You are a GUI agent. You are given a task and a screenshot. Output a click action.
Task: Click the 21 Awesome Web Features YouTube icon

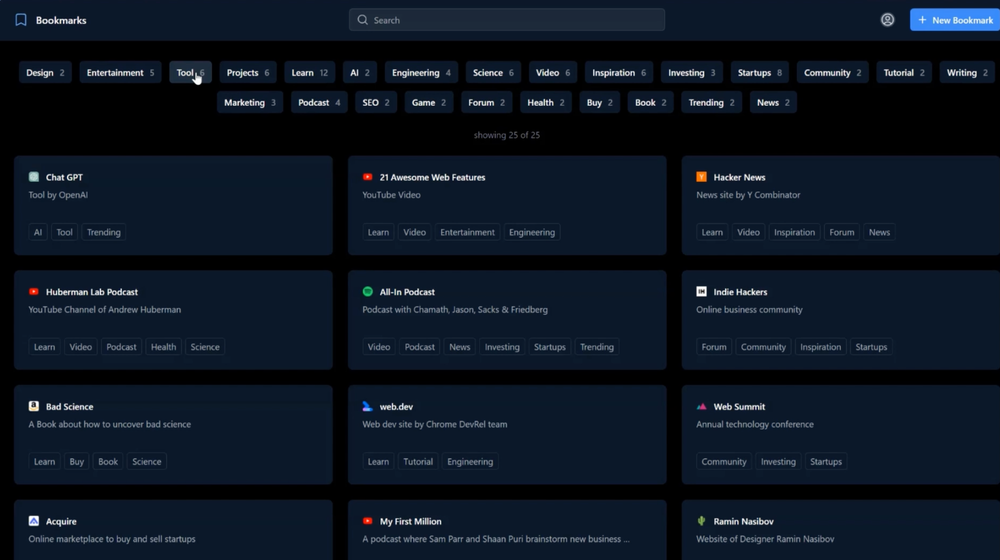[367, 177]
